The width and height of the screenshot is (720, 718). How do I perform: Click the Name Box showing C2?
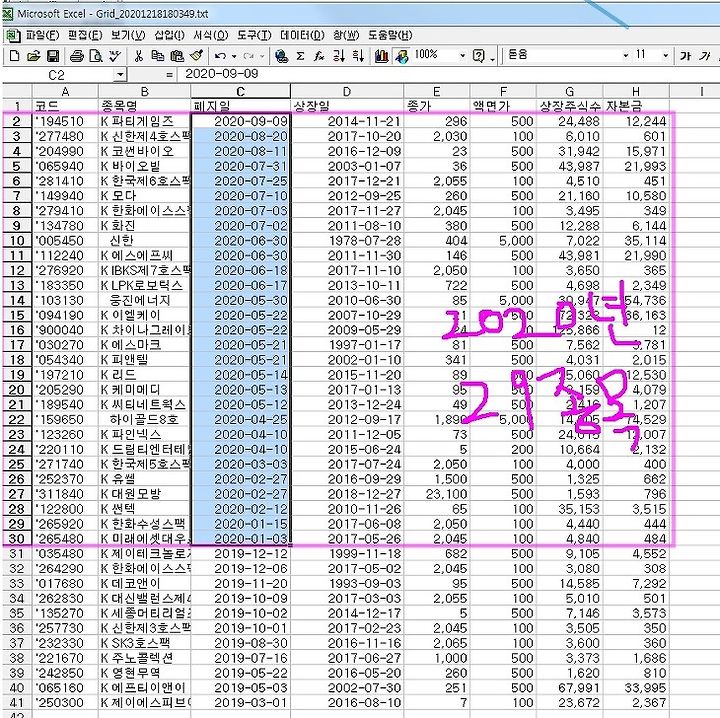[x=58, y=74]
